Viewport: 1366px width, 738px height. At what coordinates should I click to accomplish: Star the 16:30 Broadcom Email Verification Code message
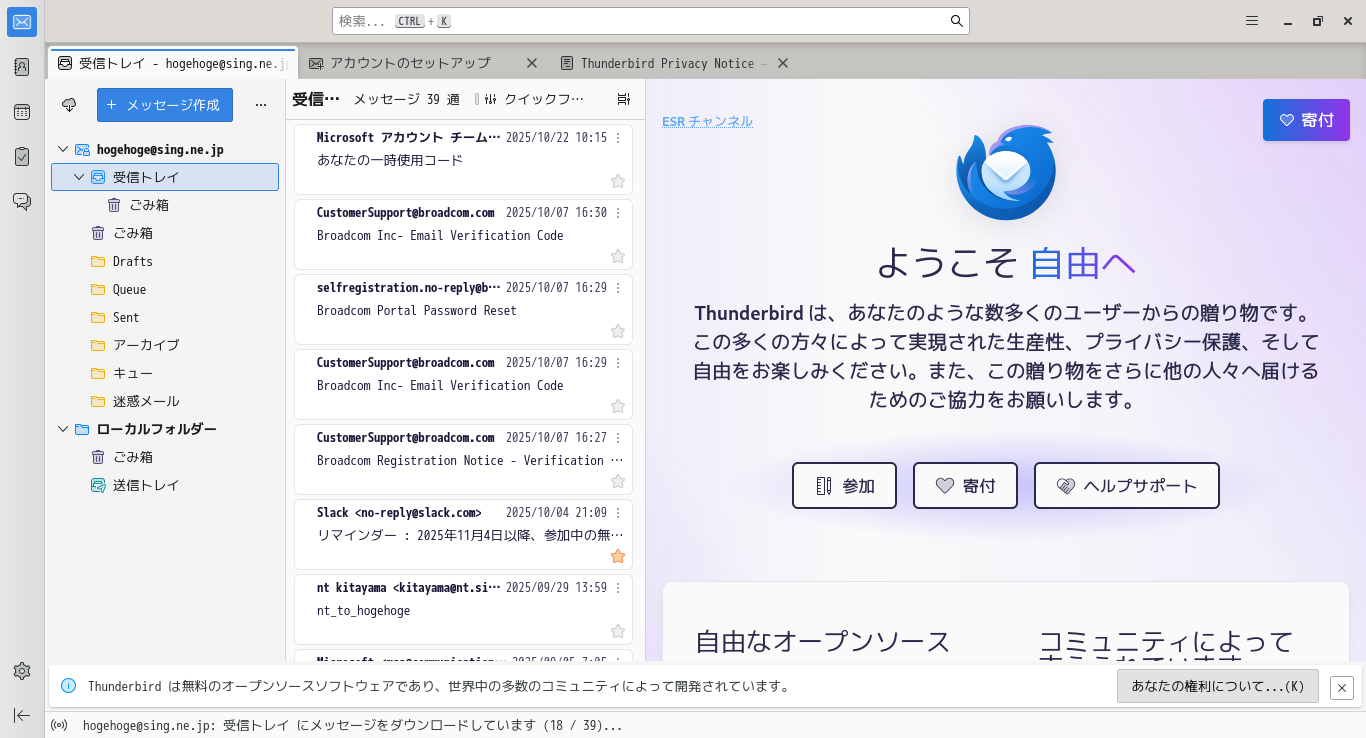[x=618, y=256]
